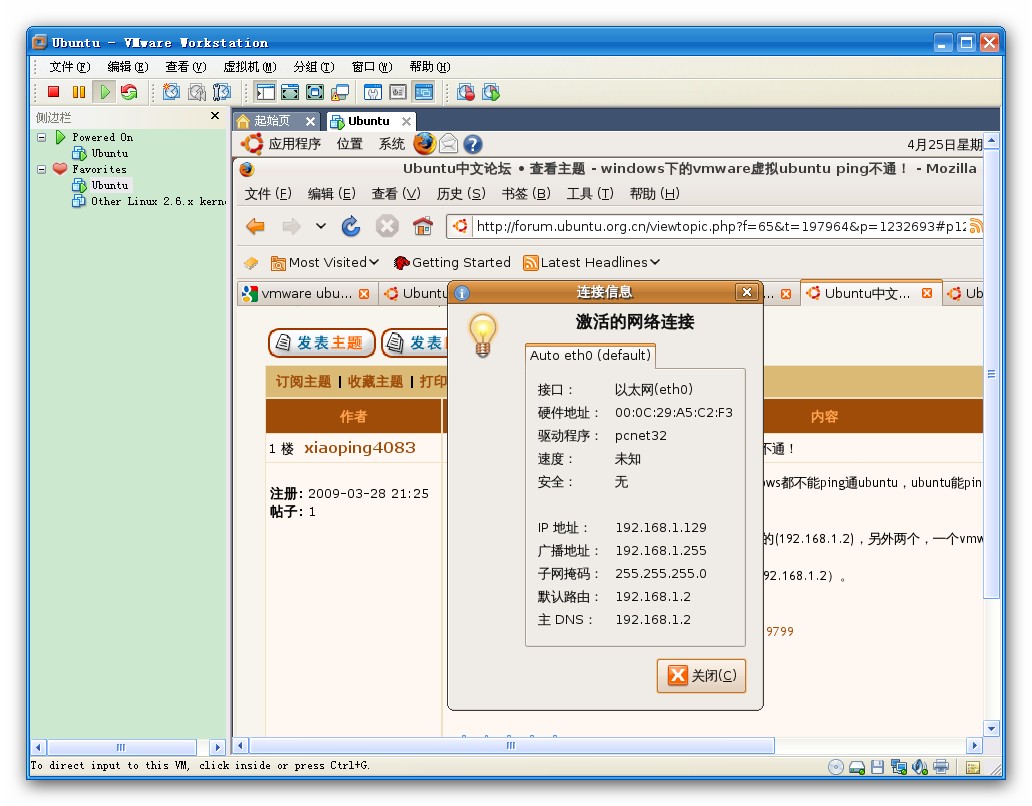
Task: Close the Ubuntu VM tab
Action: click(x=407, y=122)
